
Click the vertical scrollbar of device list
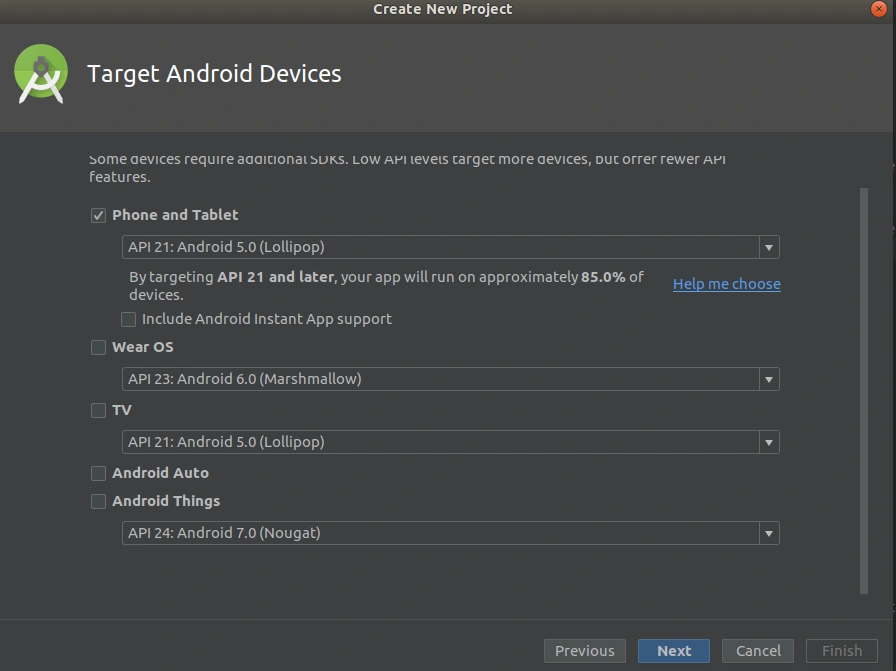click(x=864, y=391)
